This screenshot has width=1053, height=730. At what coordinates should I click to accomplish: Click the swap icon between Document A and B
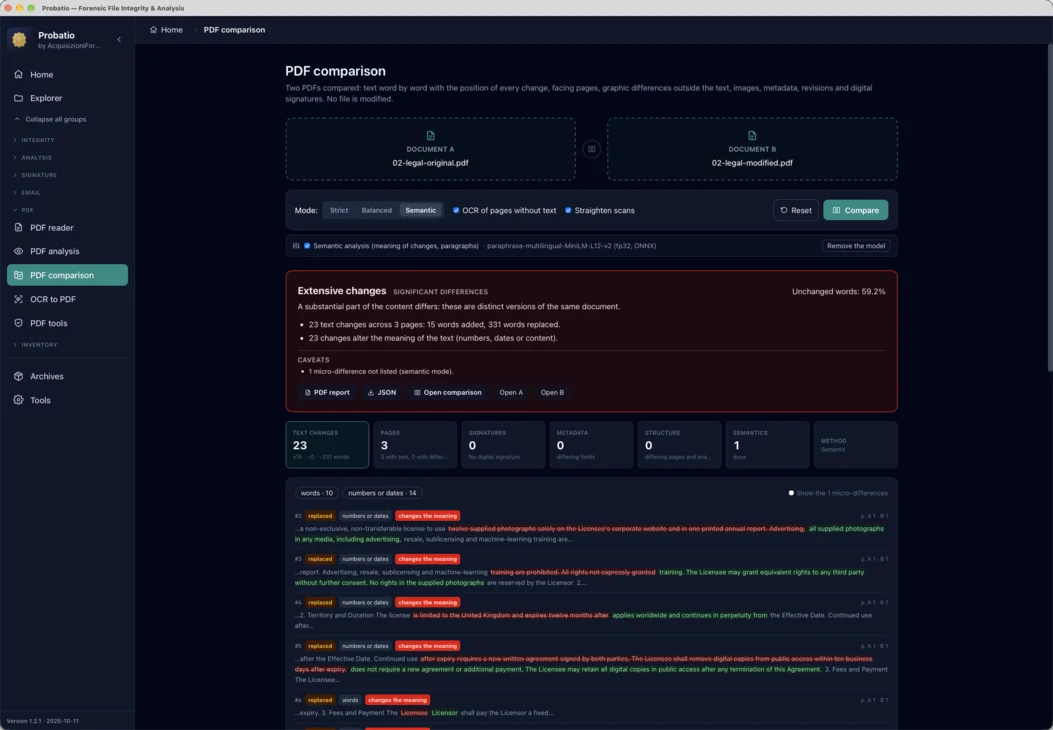pyautogui.click(x=591, y=149)
